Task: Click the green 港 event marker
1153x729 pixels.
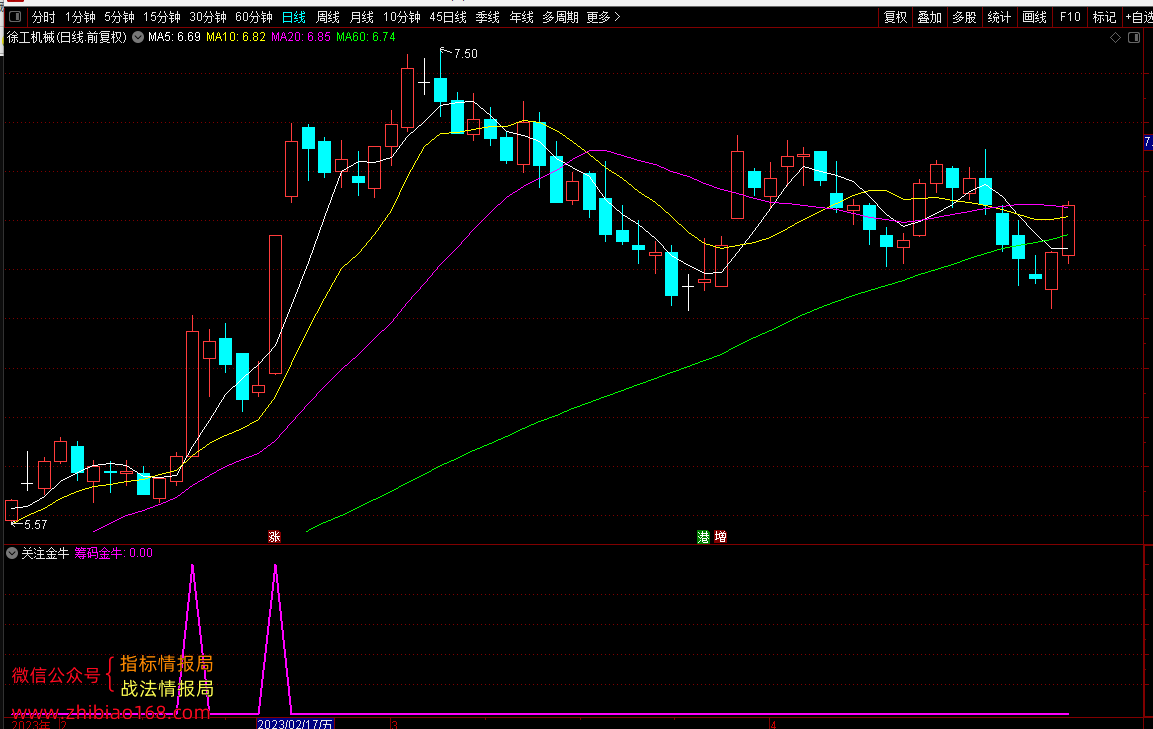Action: tap(703, 537)
